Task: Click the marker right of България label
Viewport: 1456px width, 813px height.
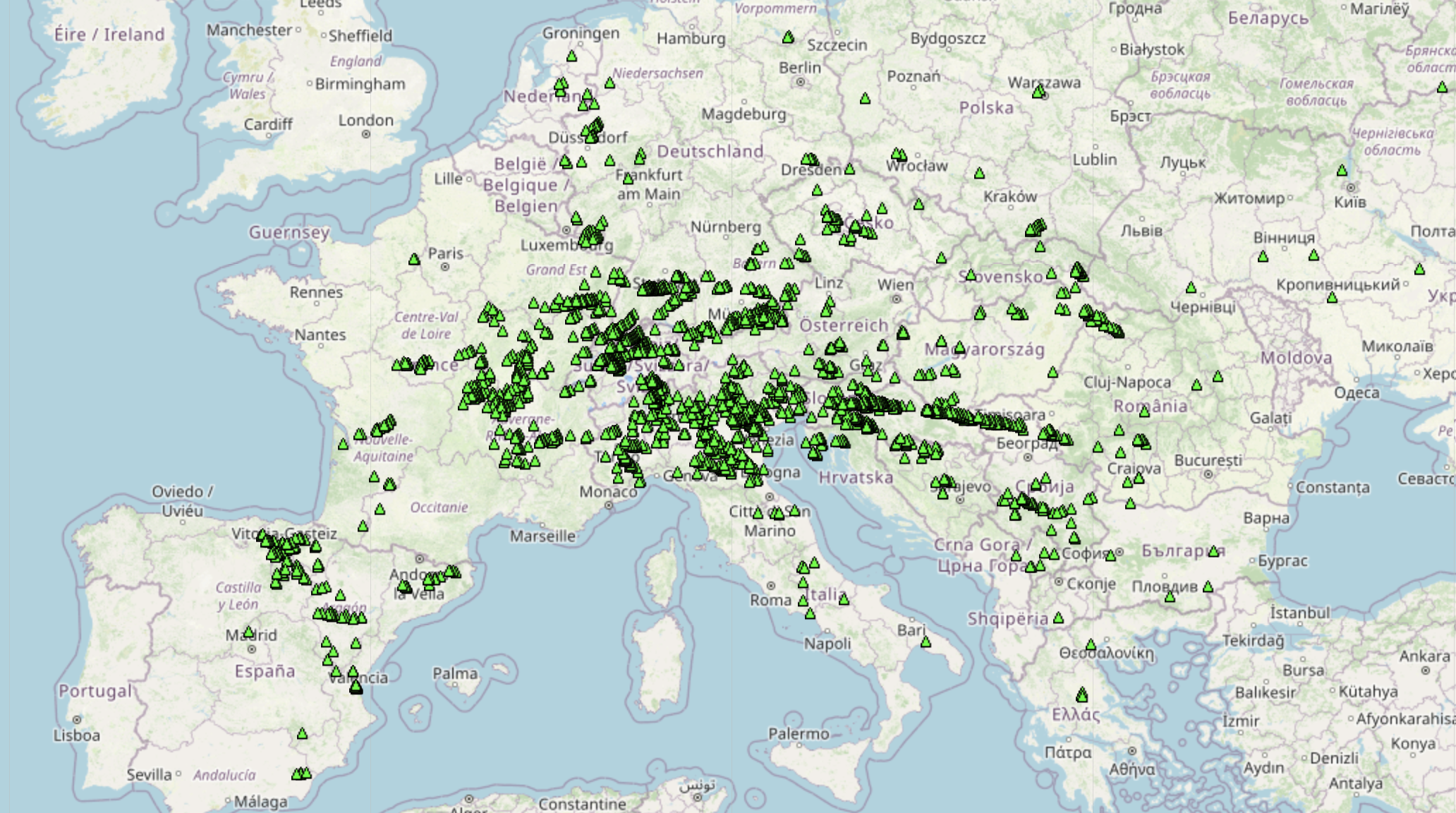Action: click(x=1213, y=551)
